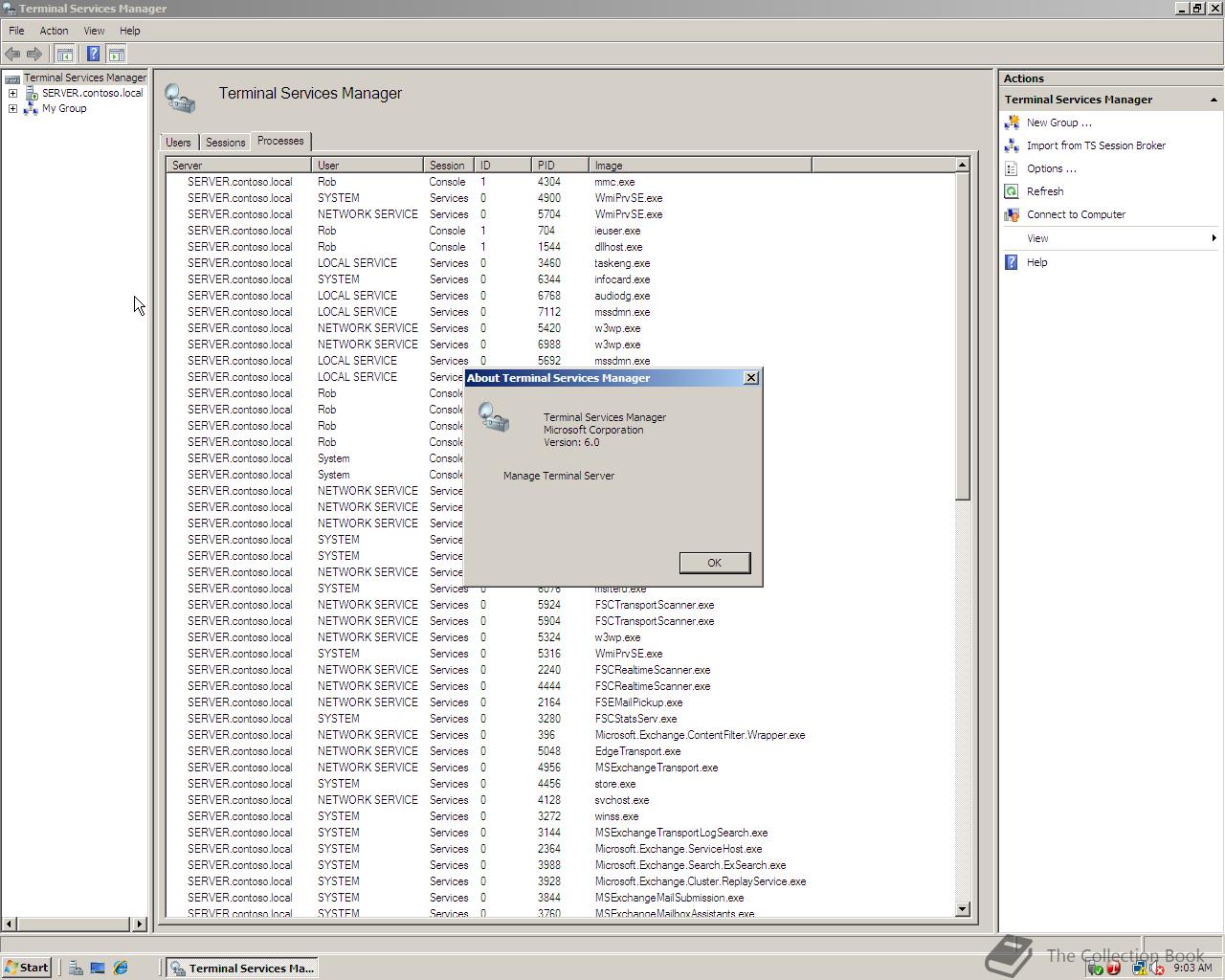Viewport: 1225px width, 980px height.
Task: Open the Help menu
Action: (129, 31)
